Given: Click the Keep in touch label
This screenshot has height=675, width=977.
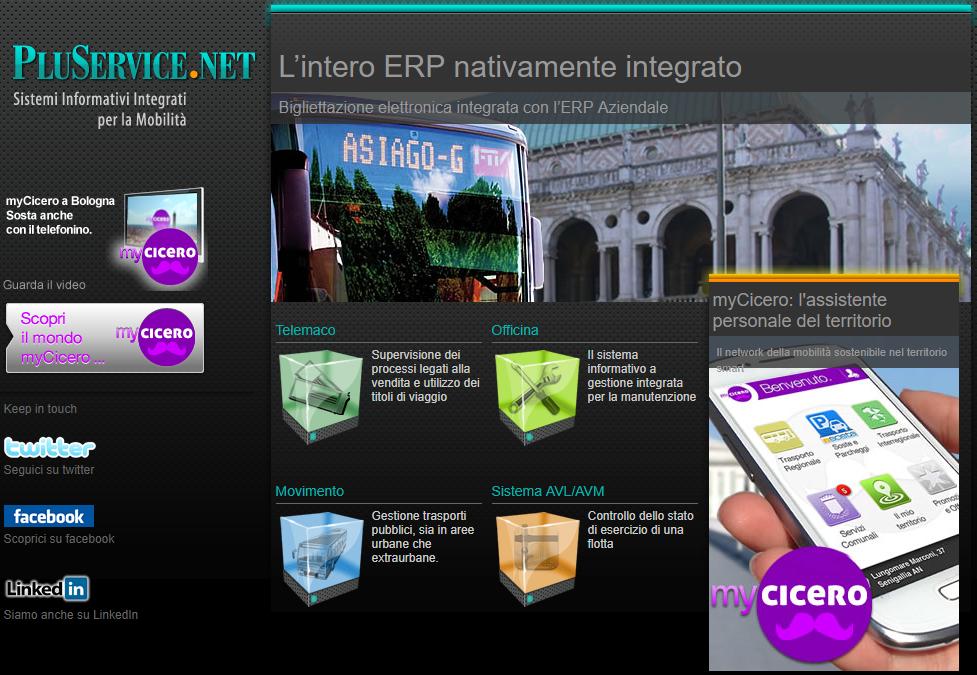Looking at the screenshot, I should pos(41,409).
